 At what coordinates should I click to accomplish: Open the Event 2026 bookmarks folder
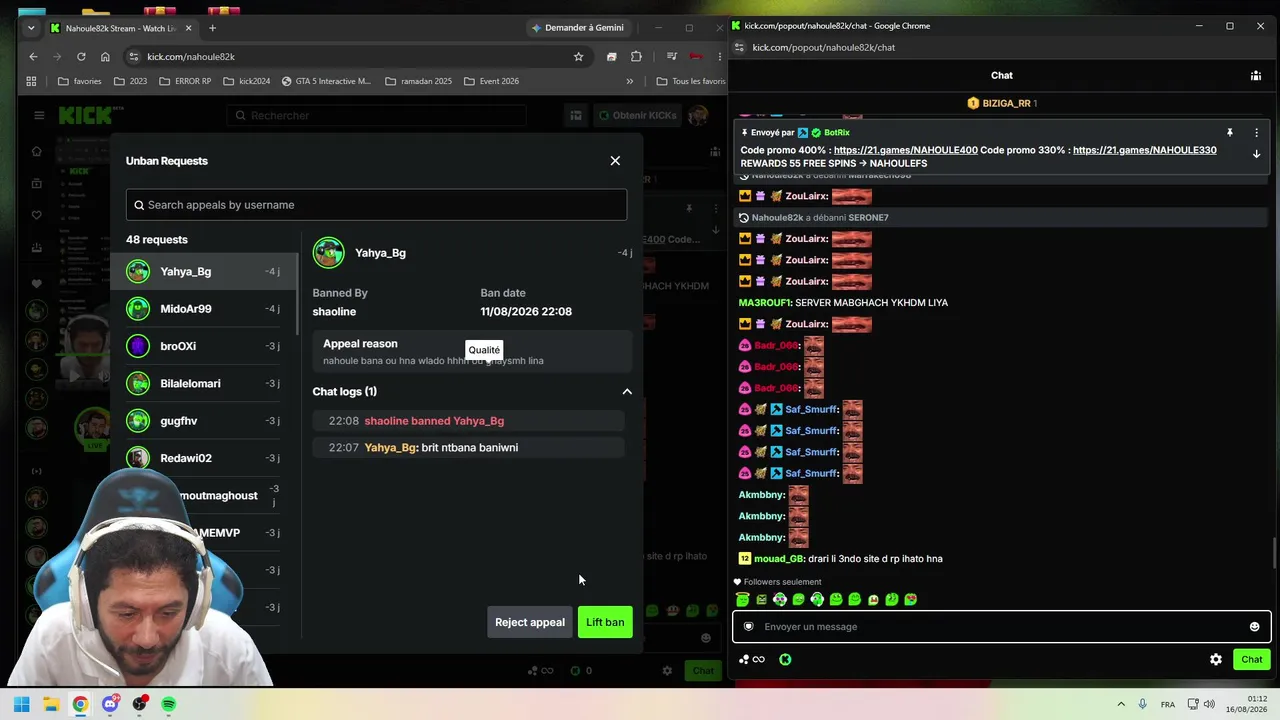click(491, 81)
